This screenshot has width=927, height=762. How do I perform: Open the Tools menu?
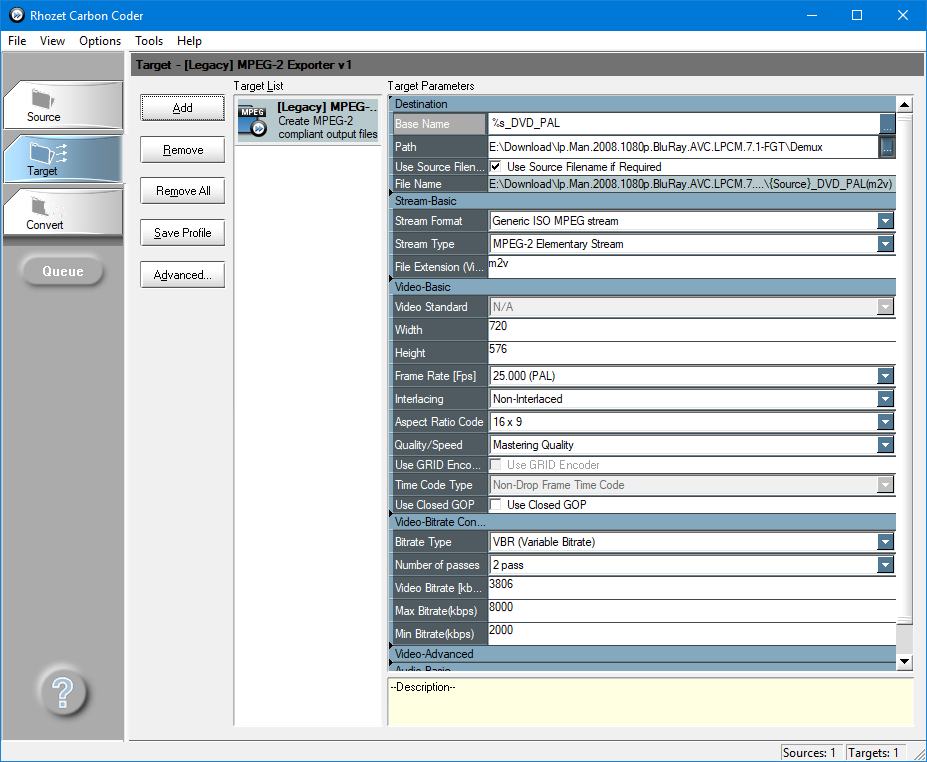[148, 41]
